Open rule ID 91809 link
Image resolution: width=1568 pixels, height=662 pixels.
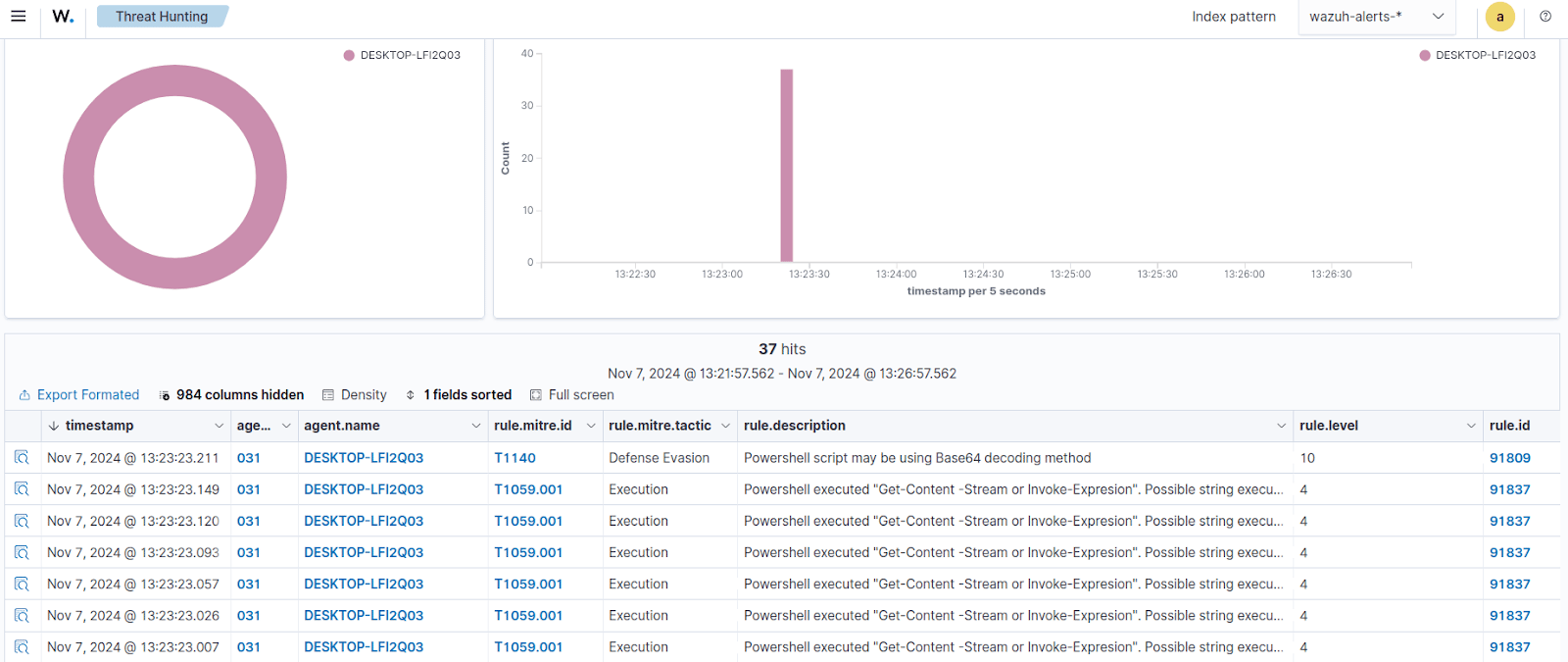pos(1509,458)
